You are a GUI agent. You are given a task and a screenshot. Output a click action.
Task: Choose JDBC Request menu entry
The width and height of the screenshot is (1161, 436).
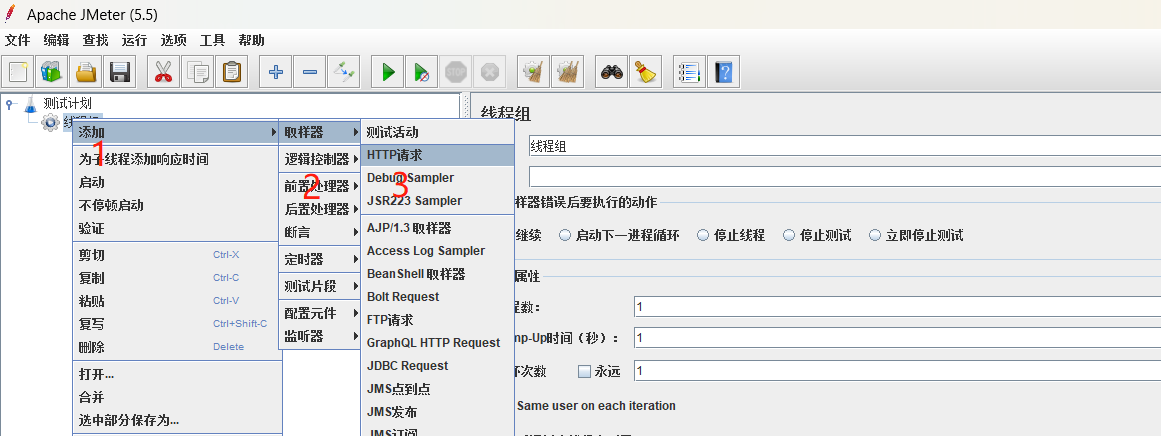click(438, 366)
